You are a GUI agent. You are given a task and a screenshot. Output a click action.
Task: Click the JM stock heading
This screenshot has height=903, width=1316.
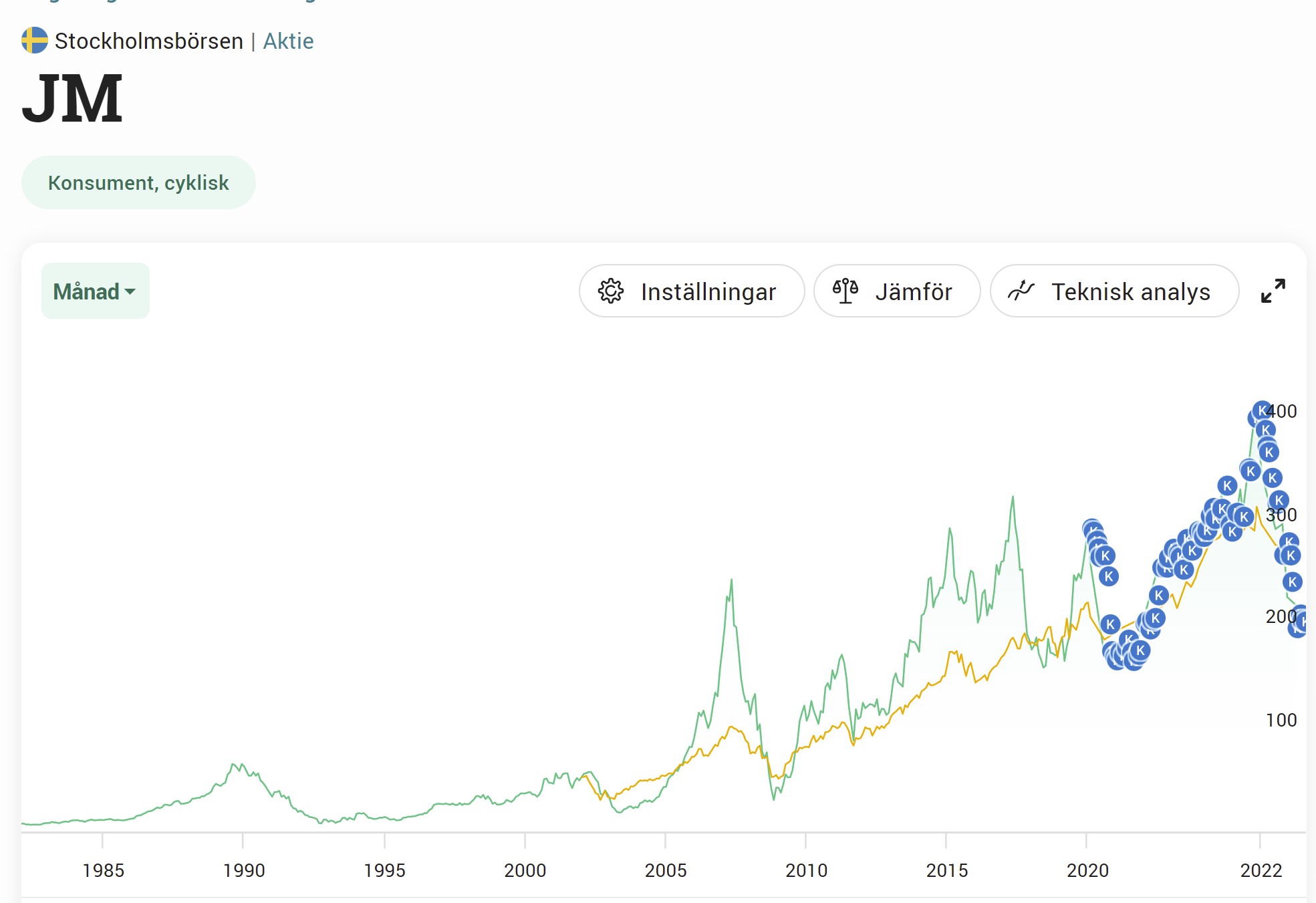point(72,99)
